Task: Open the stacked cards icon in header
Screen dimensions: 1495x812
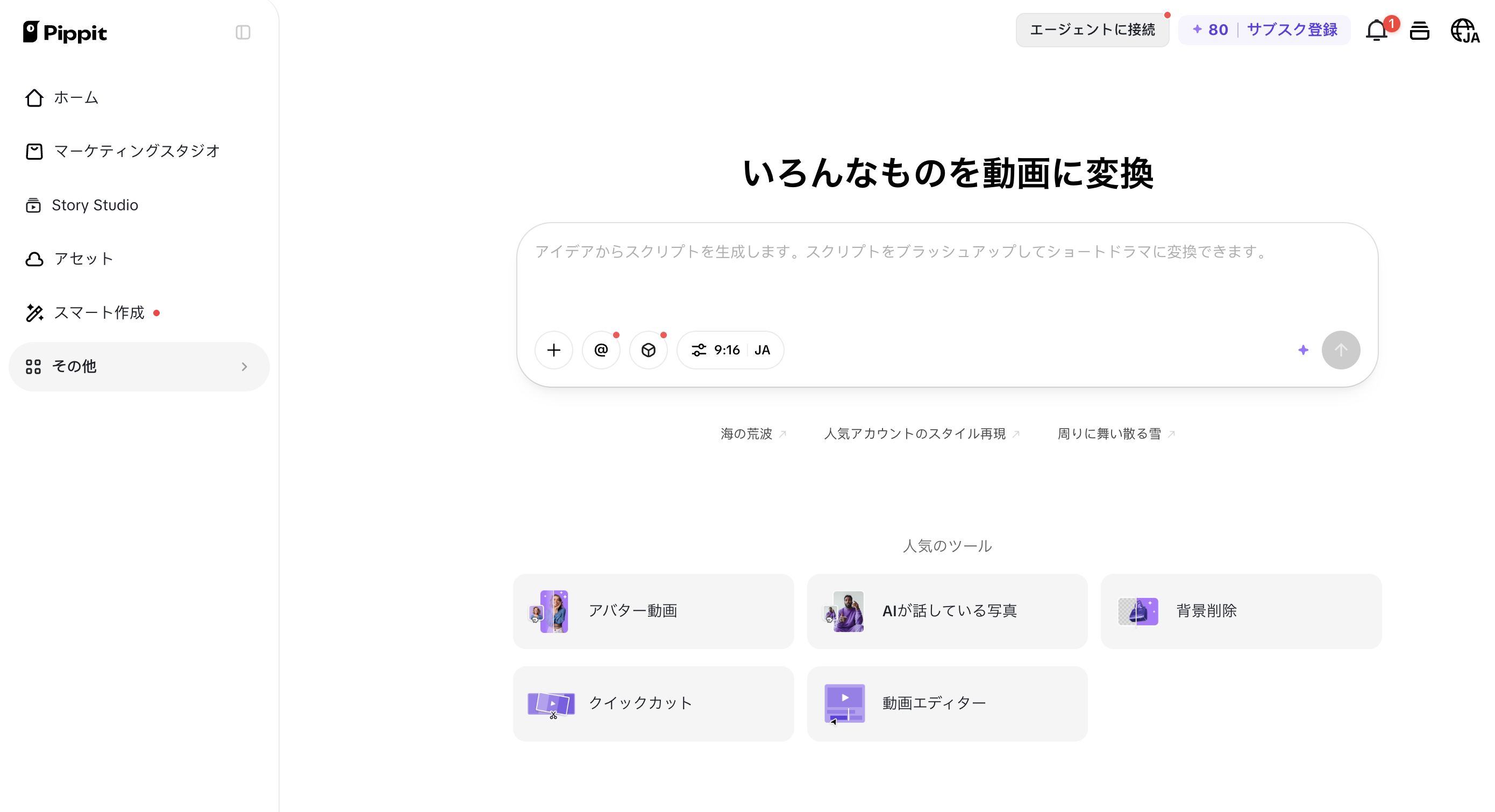Action: pyautogui.click(x=1420, y=30)
